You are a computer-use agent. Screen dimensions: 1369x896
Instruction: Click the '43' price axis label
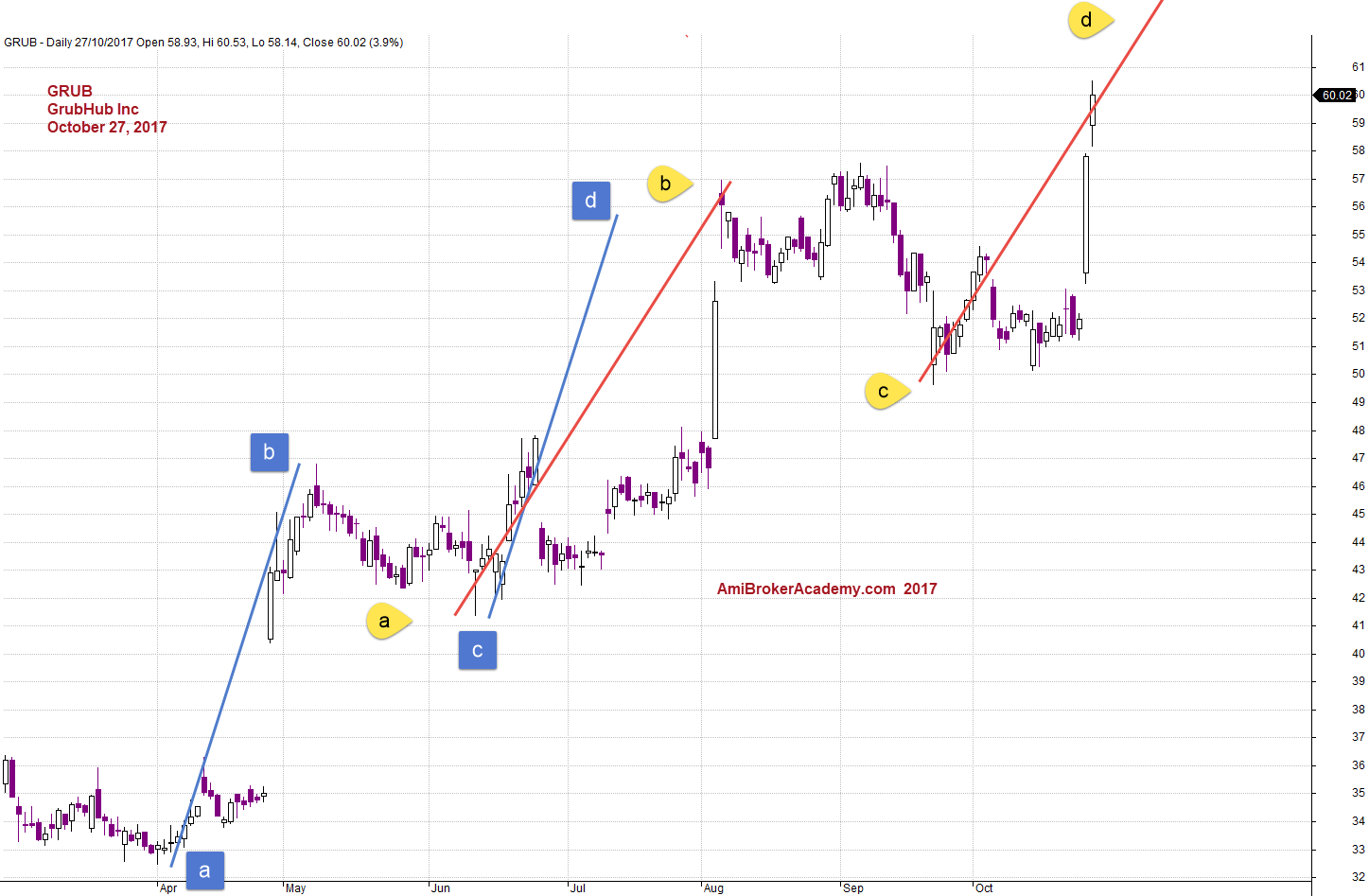tap(1359, 570)
